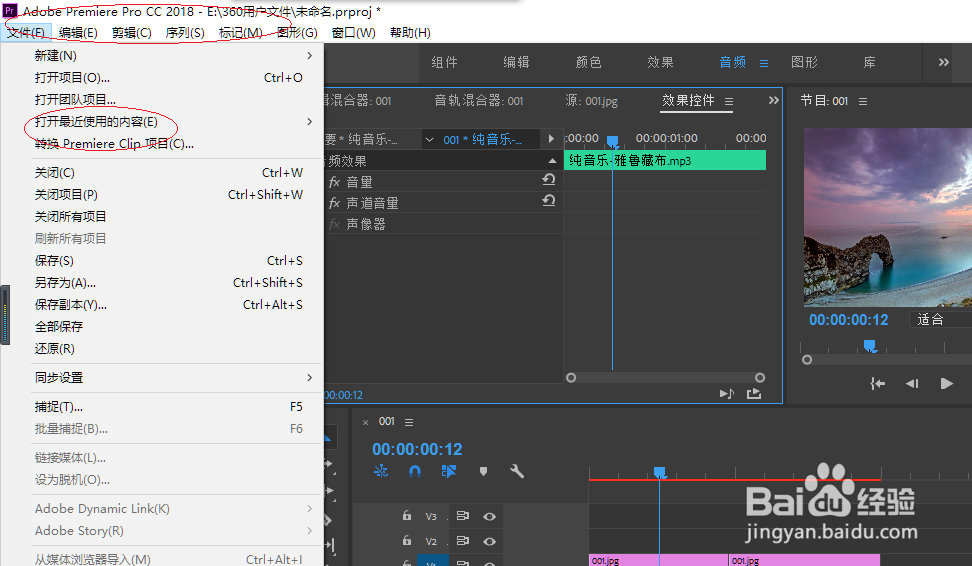
Task: Toggle sync lock on track V3
Action: pyautogui.click(x=462, y=516)
